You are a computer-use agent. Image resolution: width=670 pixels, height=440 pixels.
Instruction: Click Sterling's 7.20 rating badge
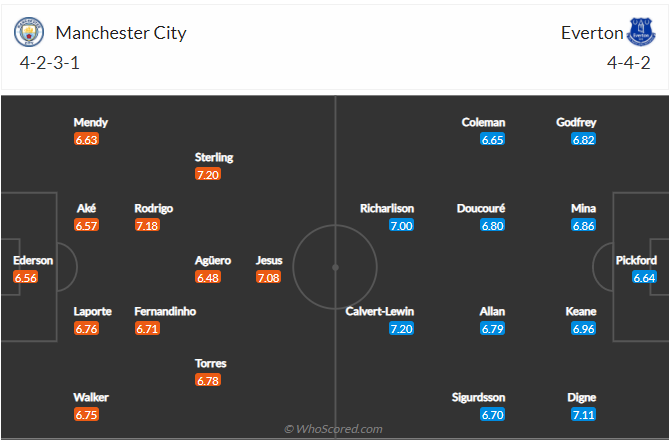click(x=208, y=174)
